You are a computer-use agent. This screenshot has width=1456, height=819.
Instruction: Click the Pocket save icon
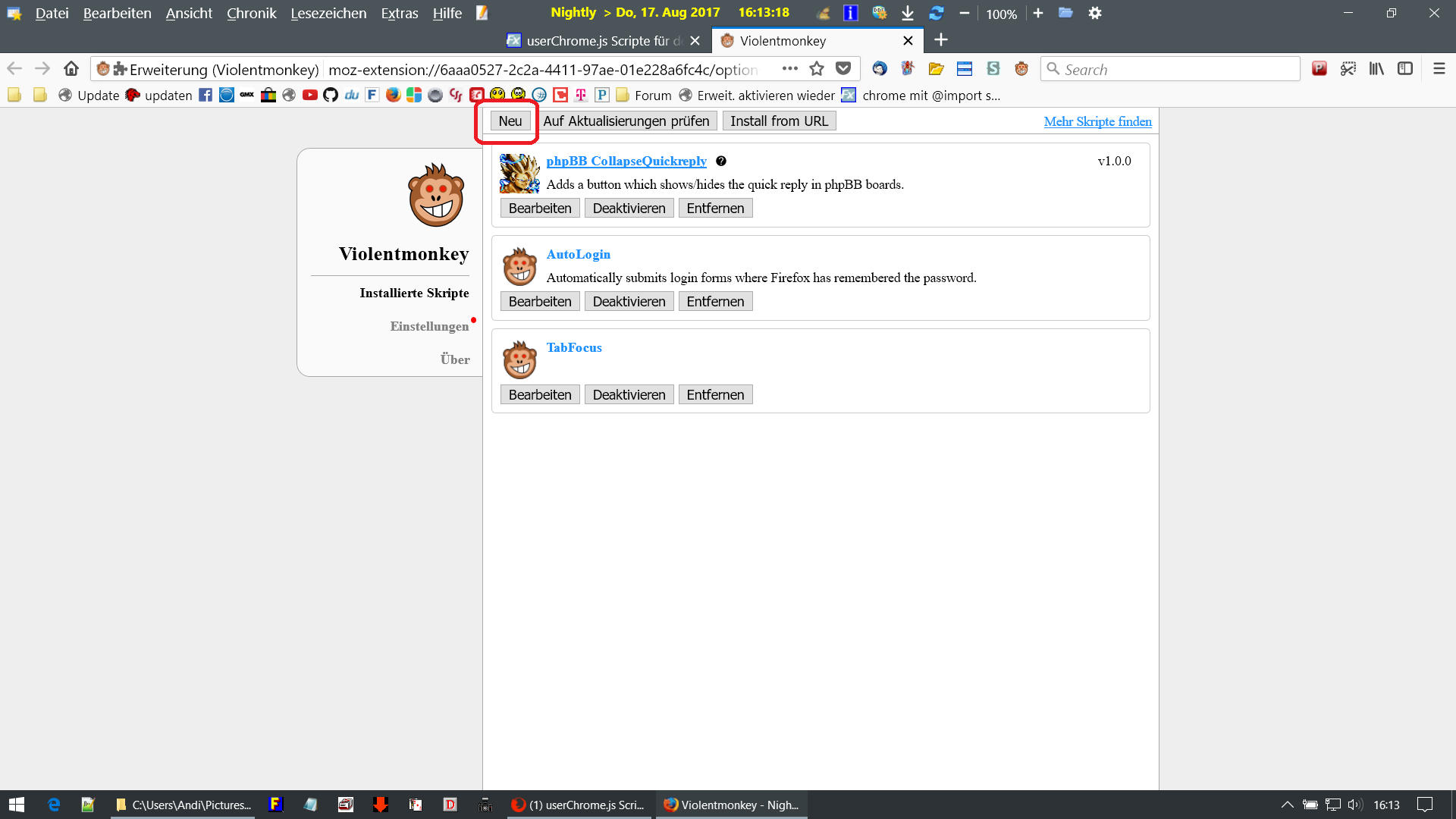click(x=843, y=69)
